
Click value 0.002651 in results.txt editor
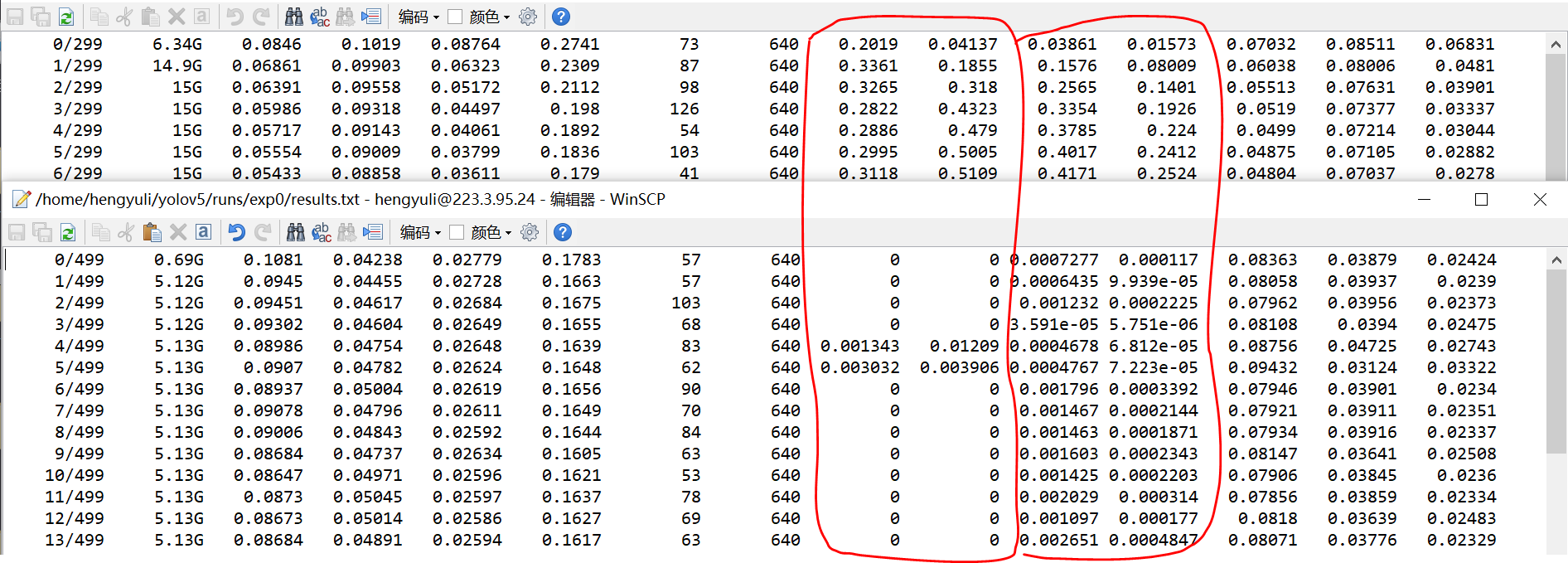(1059, 540)
